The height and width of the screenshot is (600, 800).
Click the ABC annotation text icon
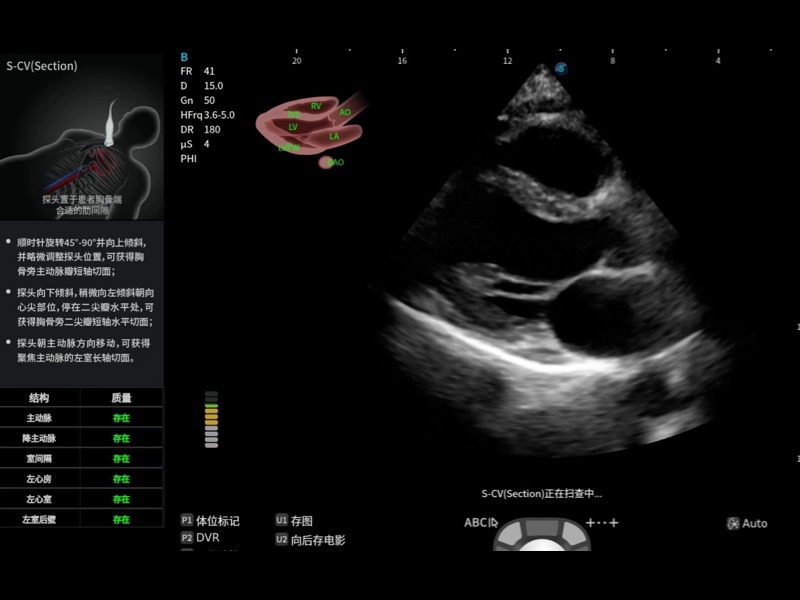coord(480,523)
